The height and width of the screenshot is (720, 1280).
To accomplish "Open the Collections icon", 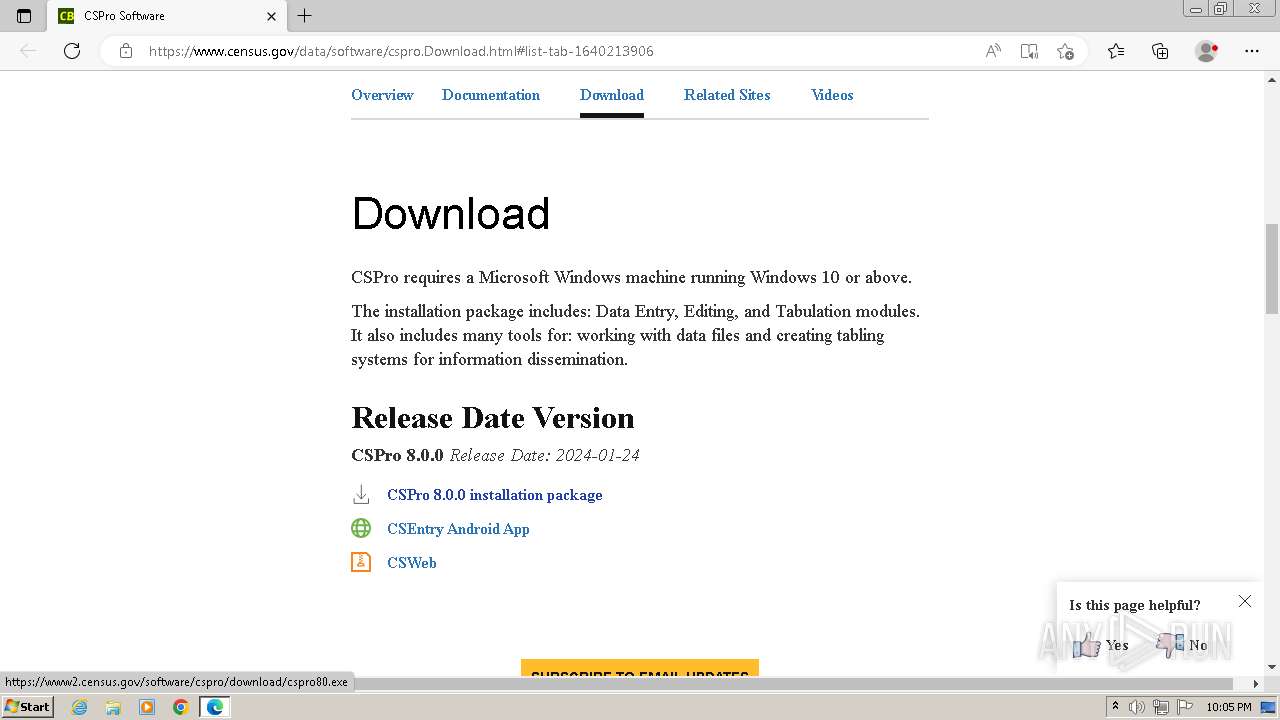I will [x=1160, y=51].
